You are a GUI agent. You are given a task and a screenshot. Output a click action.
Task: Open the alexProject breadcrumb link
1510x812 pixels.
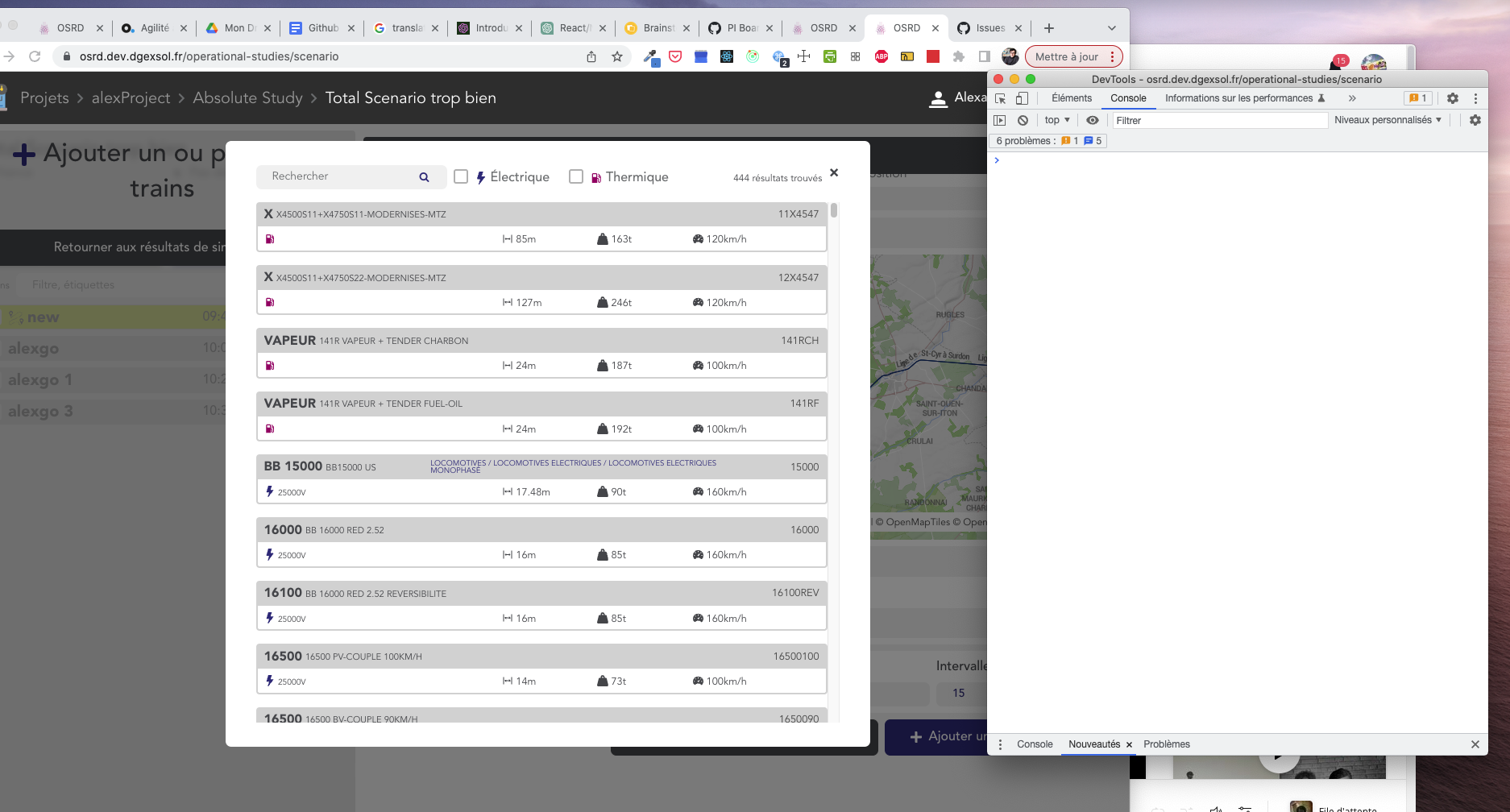point(130,97)
